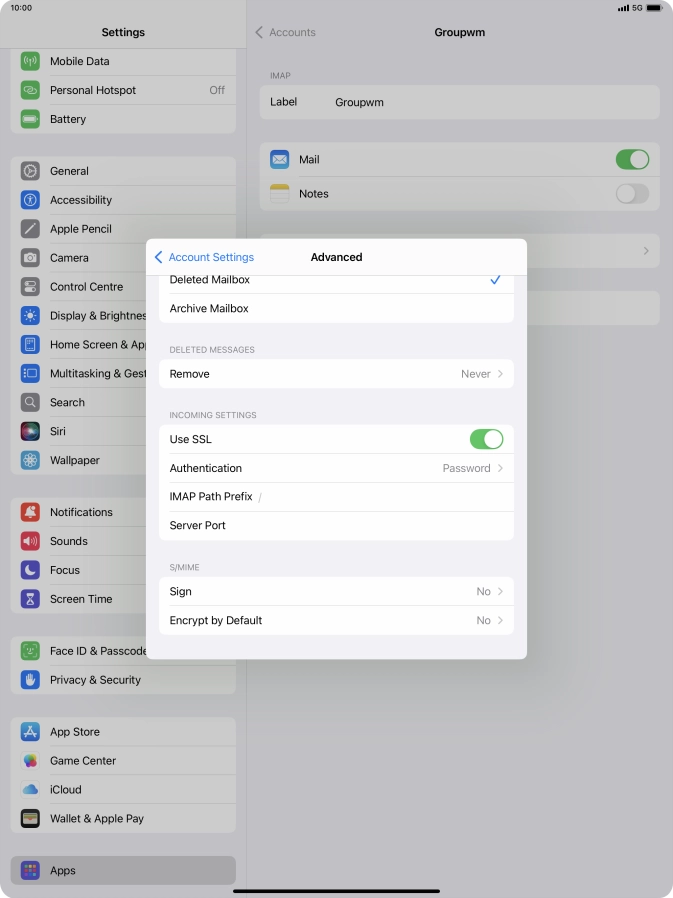Image resolution: width=673 pixels, height=898 pixels.
Task: Select the Siri icon
Action: point(30,432)
